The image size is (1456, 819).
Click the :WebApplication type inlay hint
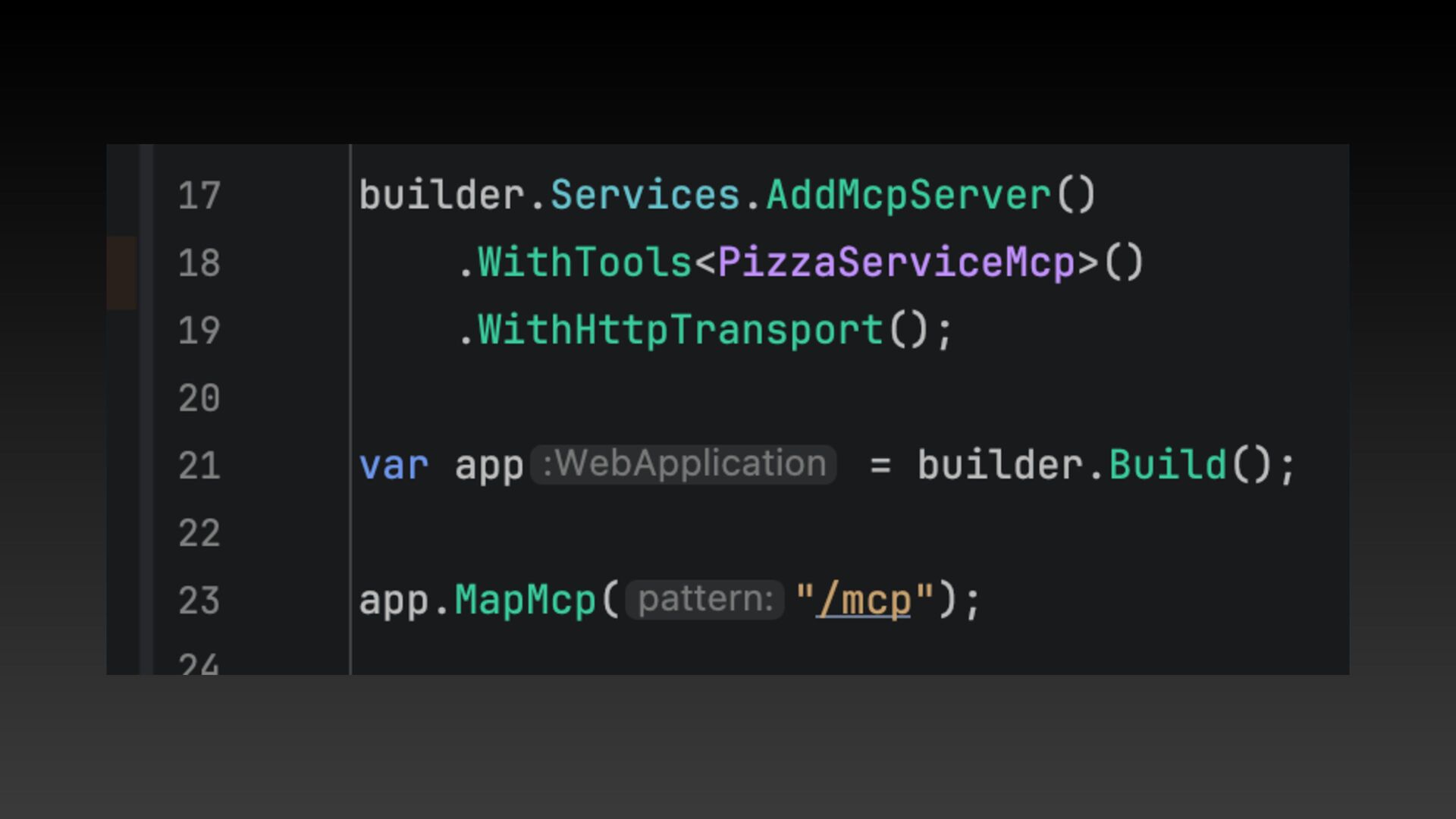point(683,464)
